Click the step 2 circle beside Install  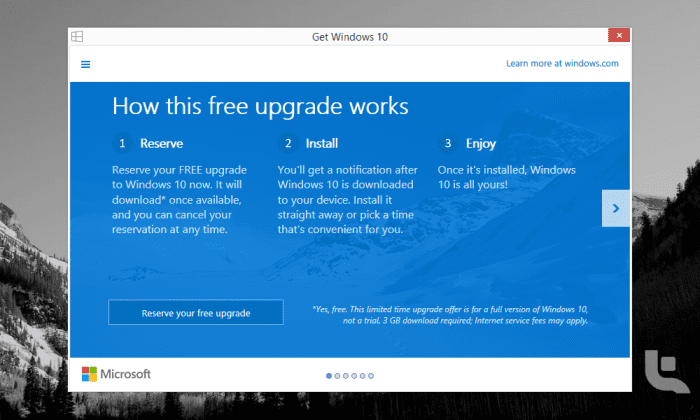(x=288, y=143)
